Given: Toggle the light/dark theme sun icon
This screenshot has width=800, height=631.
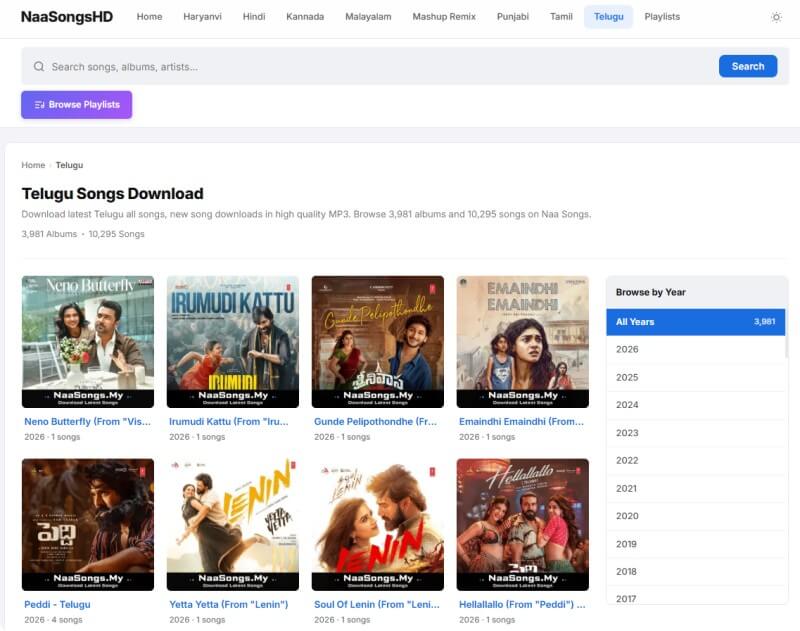Looking at the screenshot, I should pos(776,17).
